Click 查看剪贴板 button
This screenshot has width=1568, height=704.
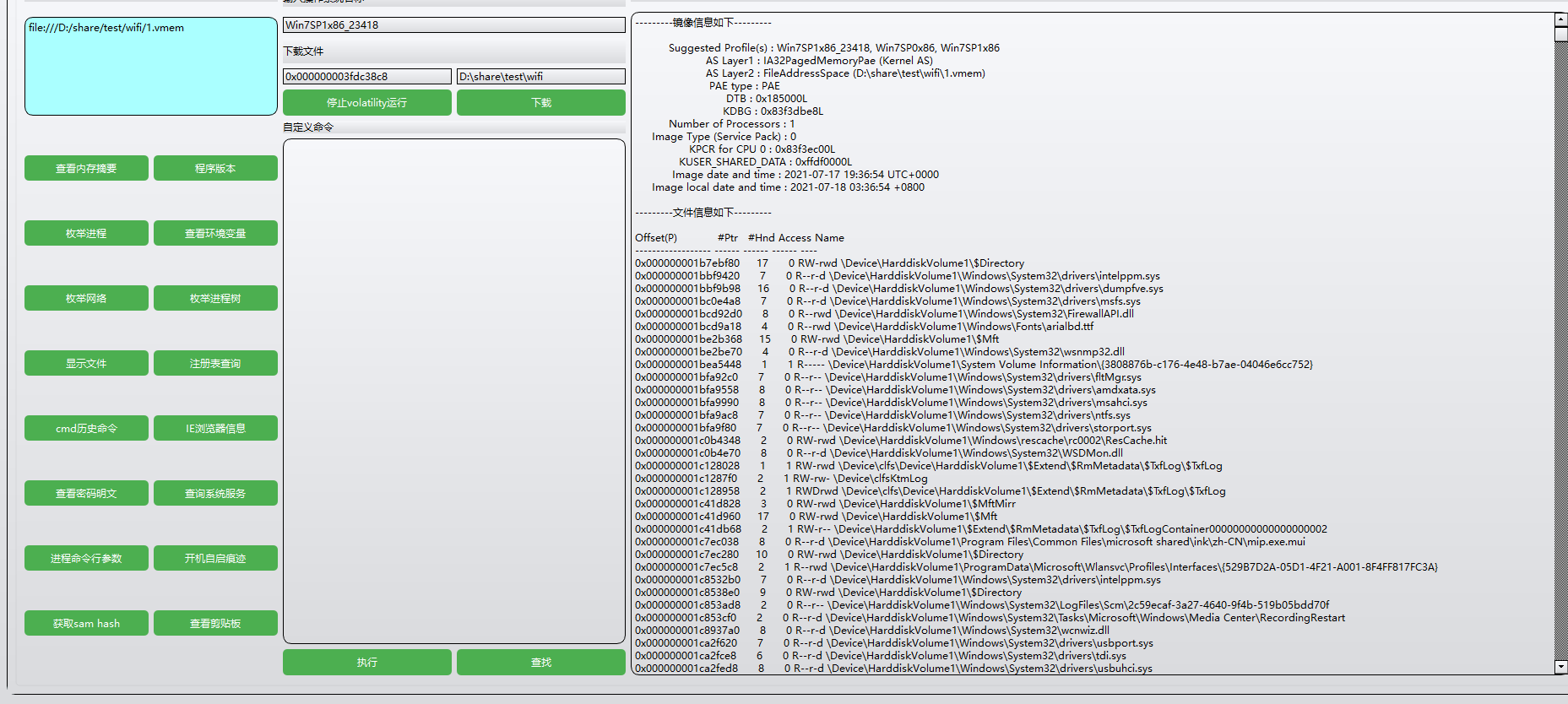(x=215, y=623)
